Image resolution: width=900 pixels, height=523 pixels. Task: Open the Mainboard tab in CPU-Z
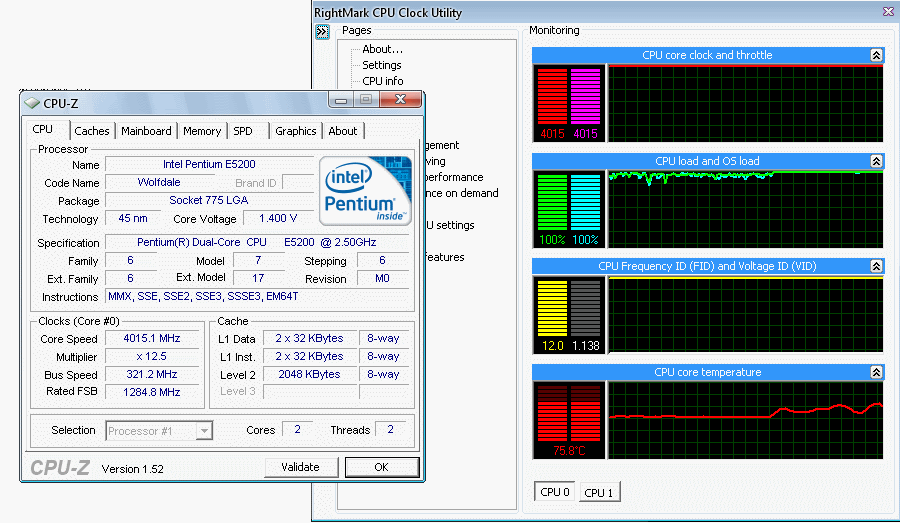coord(146,131)
